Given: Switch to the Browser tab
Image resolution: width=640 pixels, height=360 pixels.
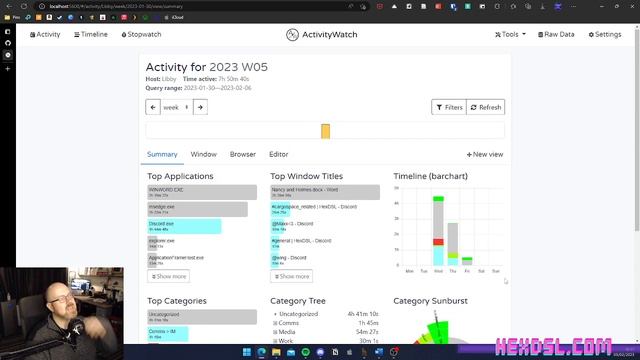Looking at the screenshot, I should point(242,154).
